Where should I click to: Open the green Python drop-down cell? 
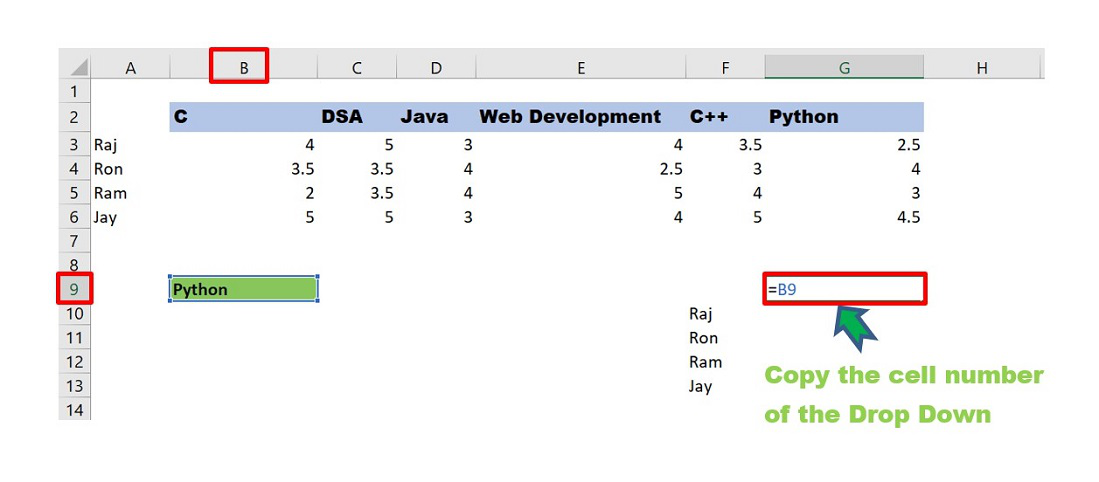click(243, 289)
